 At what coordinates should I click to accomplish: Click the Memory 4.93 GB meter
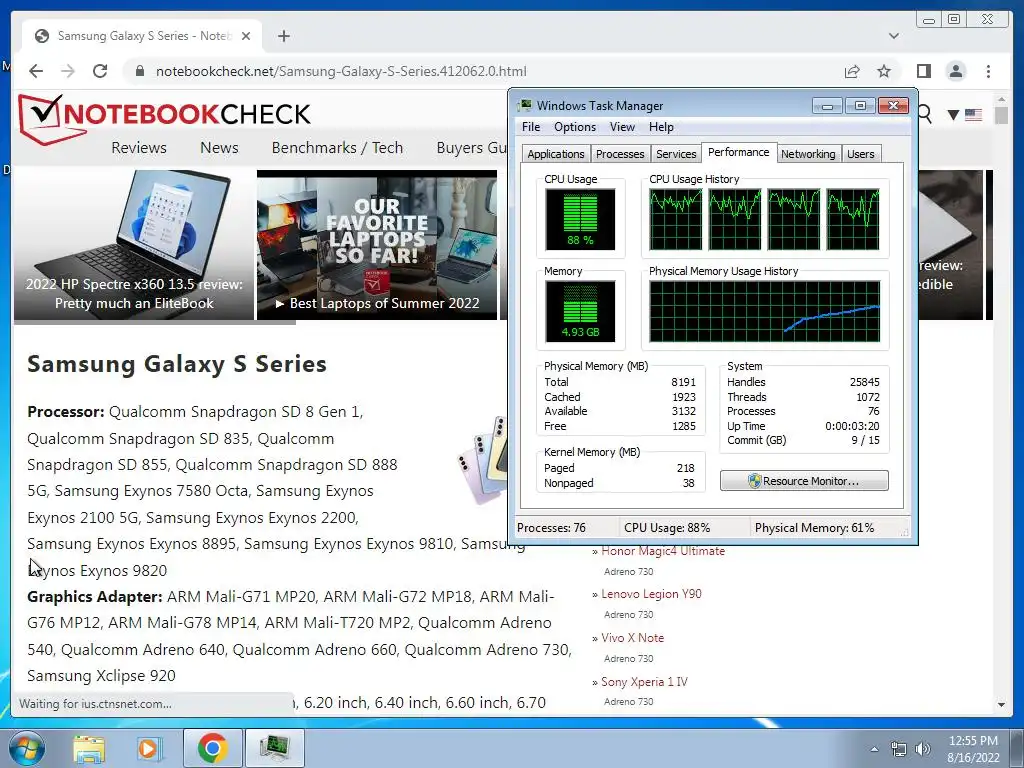(580, 312)
